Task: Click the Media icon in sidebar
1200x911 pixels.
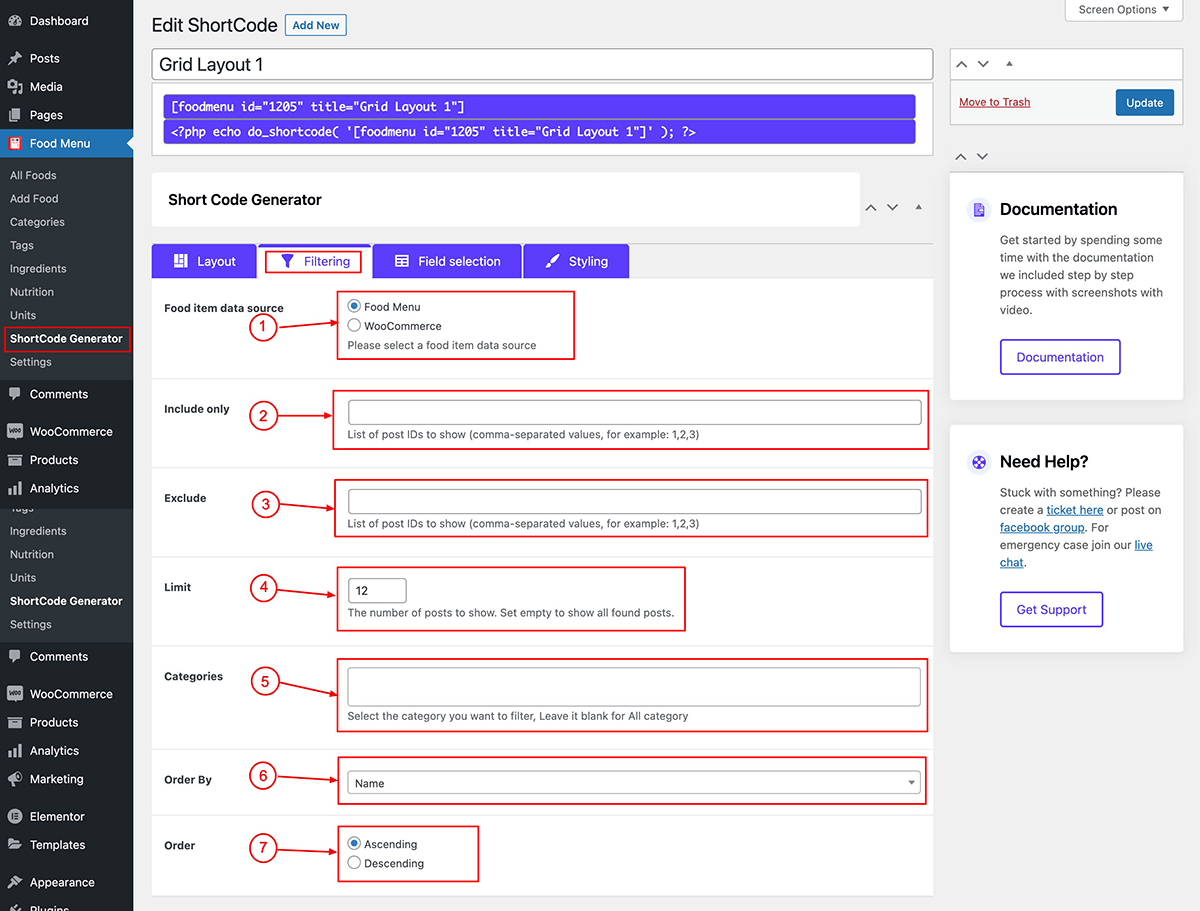Action: 15,87
